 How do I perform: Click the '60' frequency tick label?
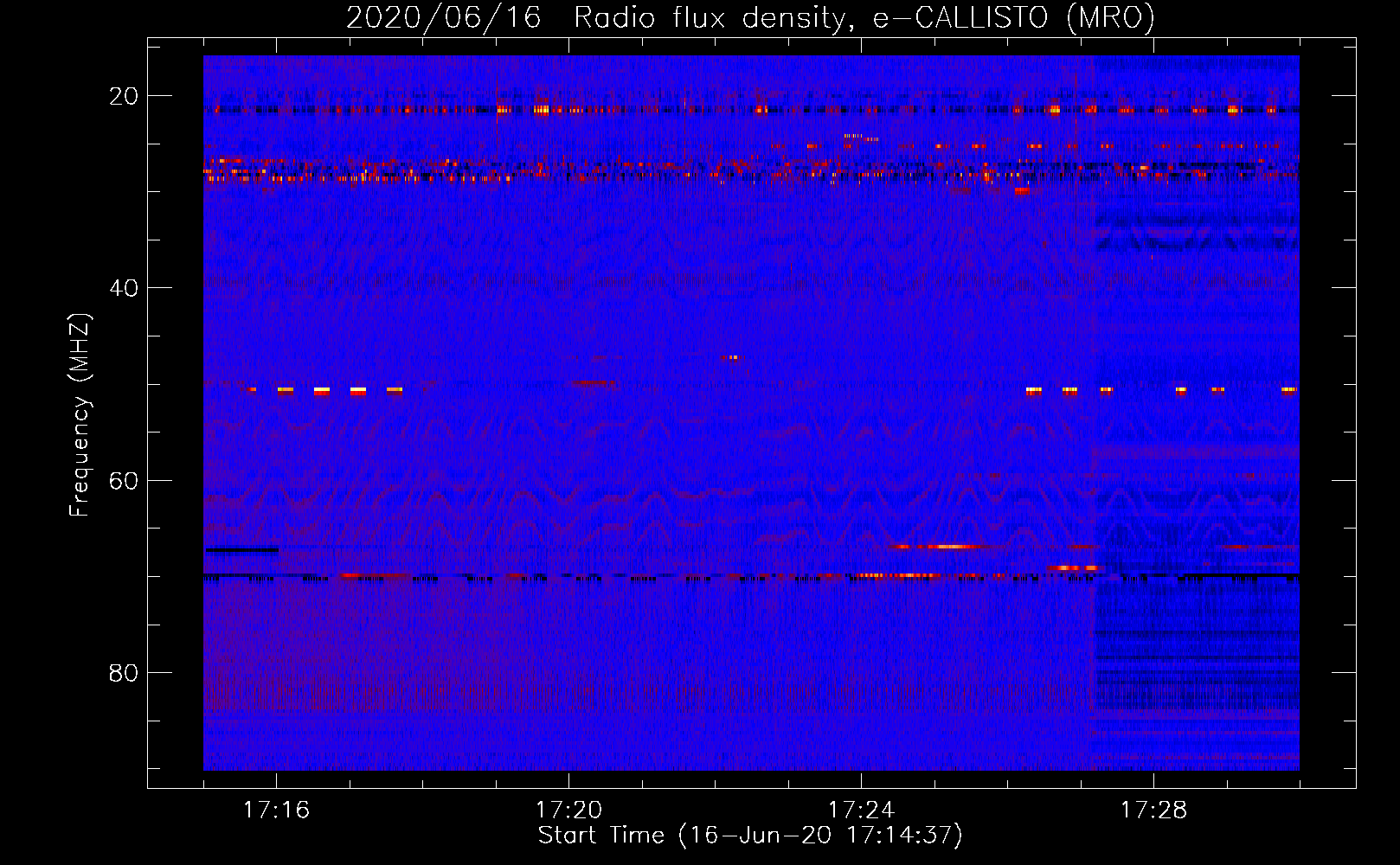pos(124,480)
